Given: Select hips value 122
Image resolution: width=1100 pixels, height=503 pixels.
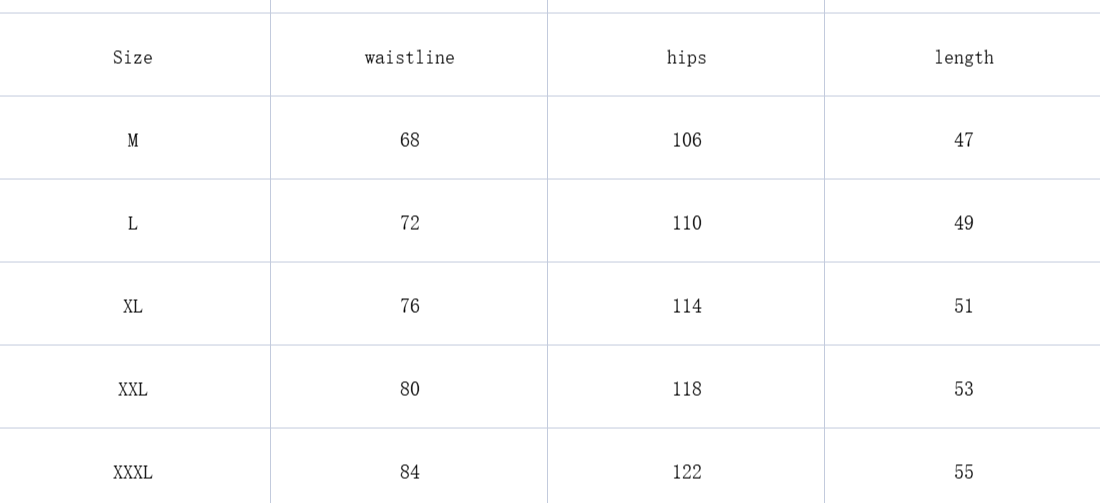Looking at the screenshot, I should [686, 472].
